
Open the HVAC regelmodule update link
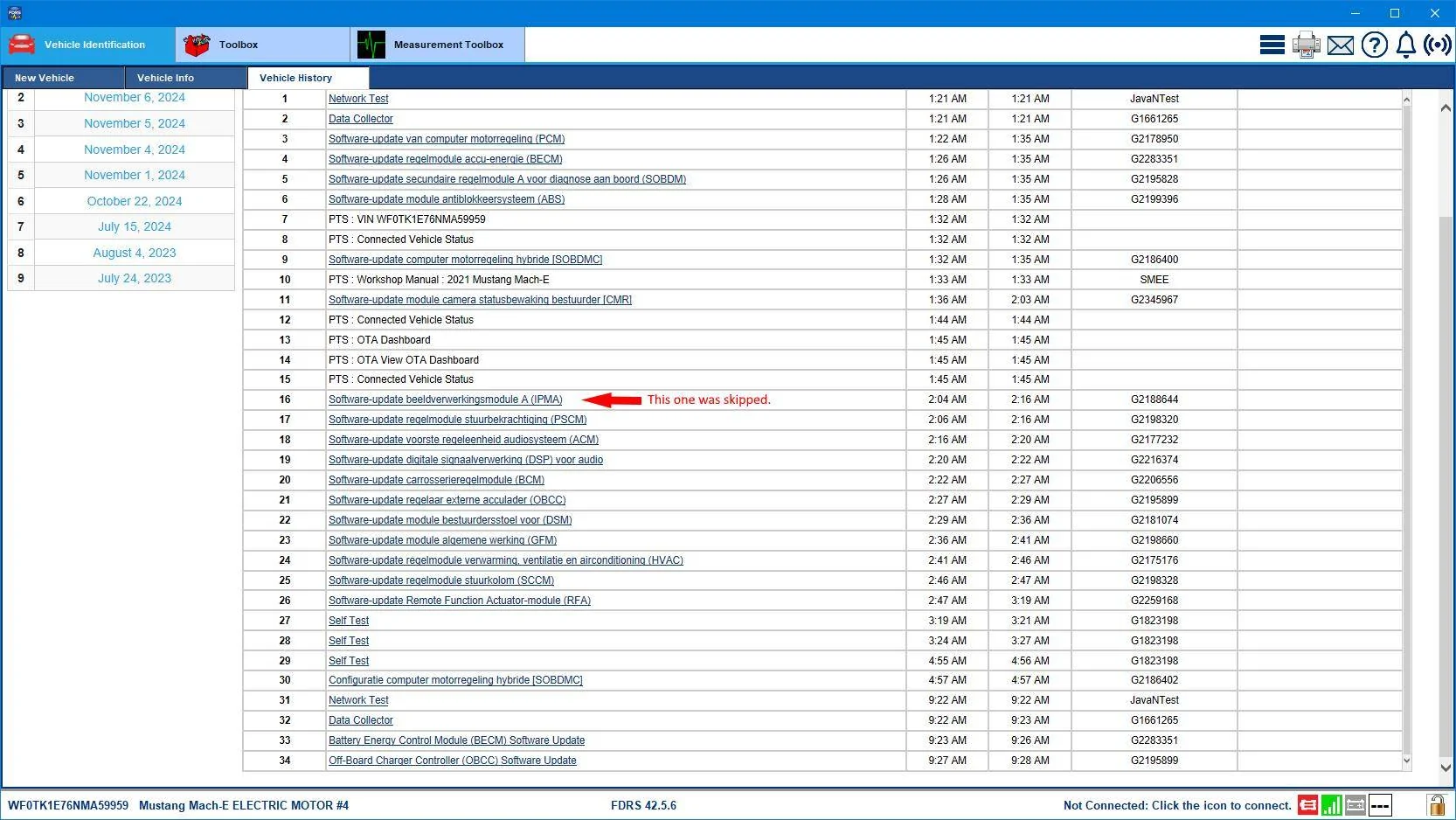click(506, 560)
